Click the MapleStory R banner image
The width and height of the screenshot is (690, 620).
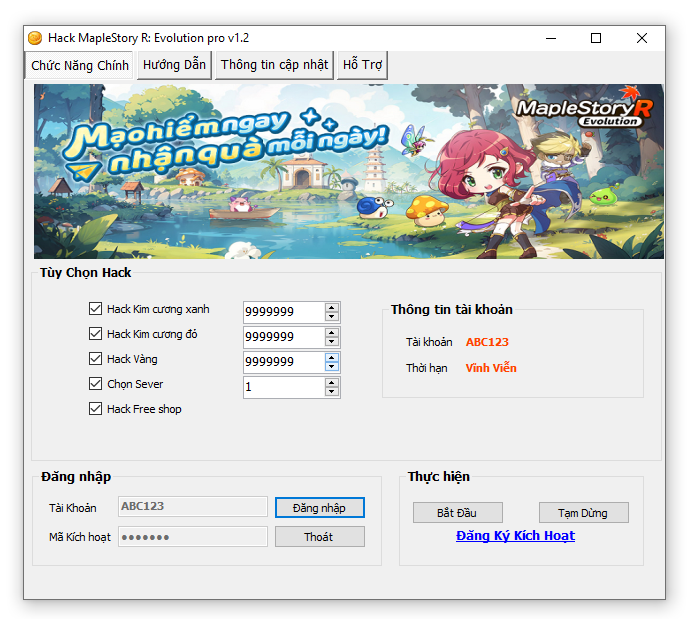click(348, 171)
